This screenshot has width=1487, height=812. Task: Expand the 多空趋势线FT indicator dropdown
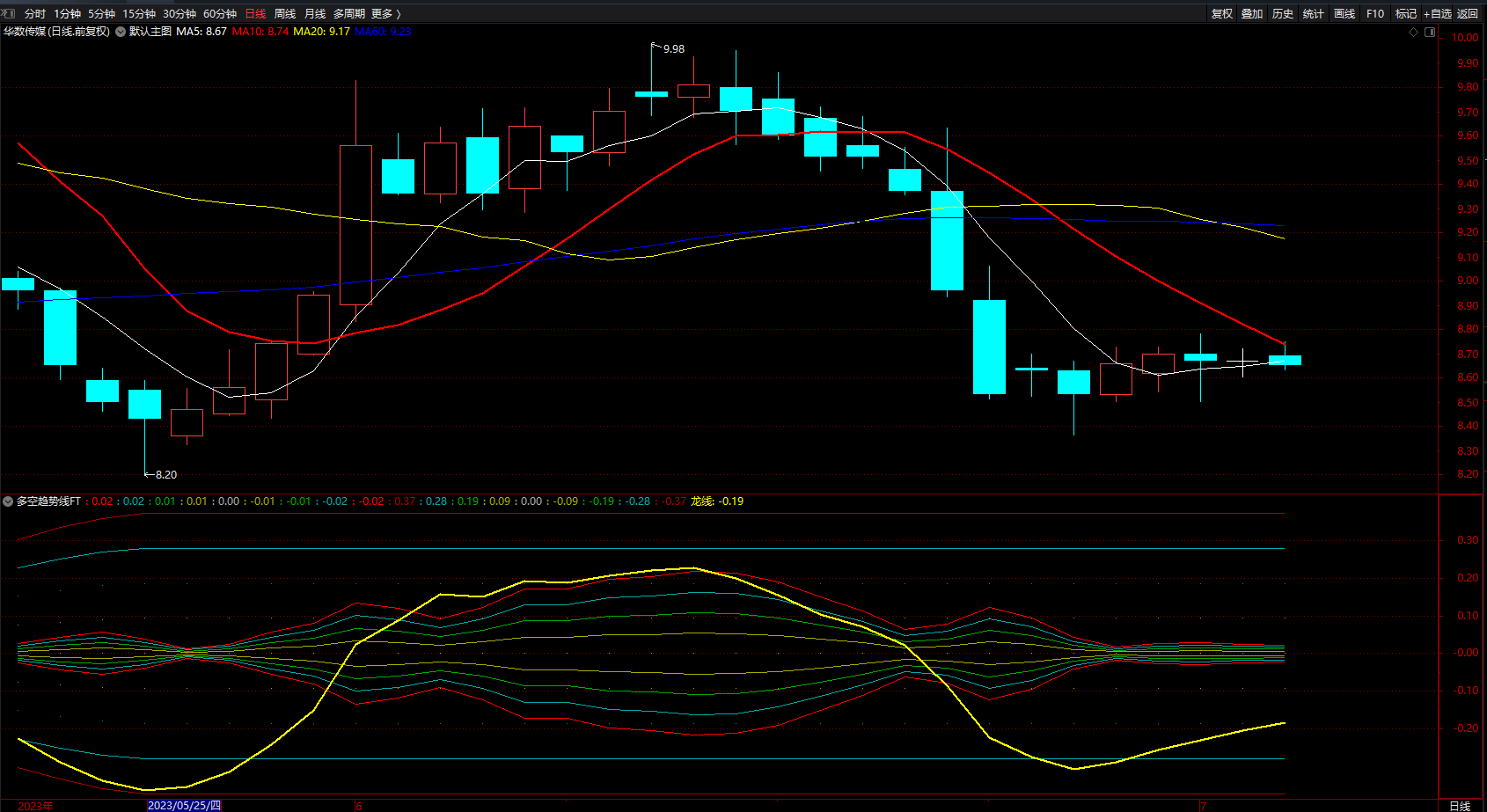click(x=8, y=501)
